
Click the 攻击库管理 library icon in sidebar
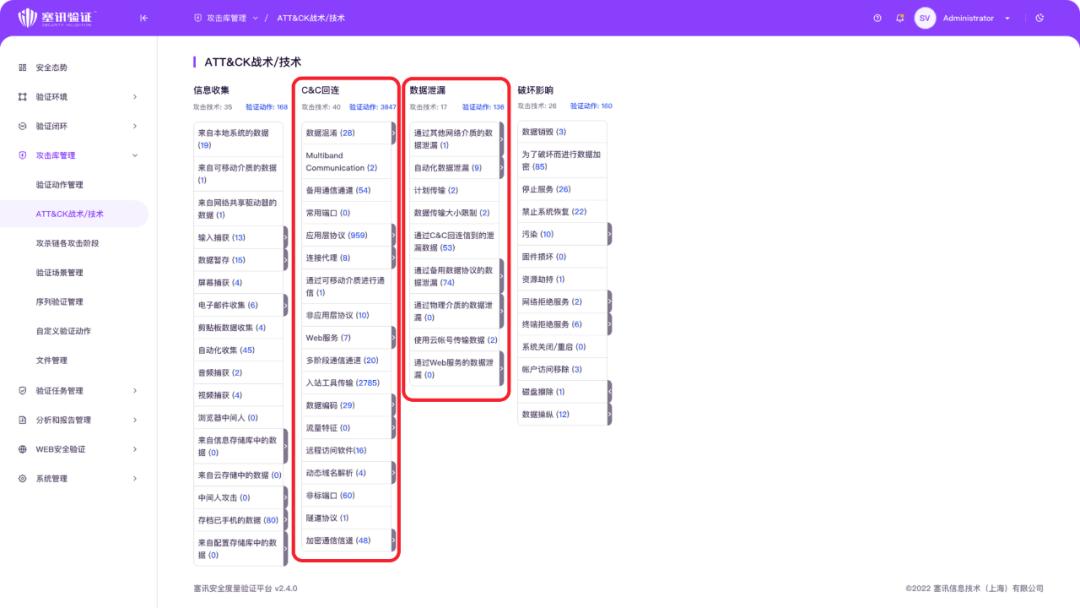pyautogui.click(x=20, y=155)
